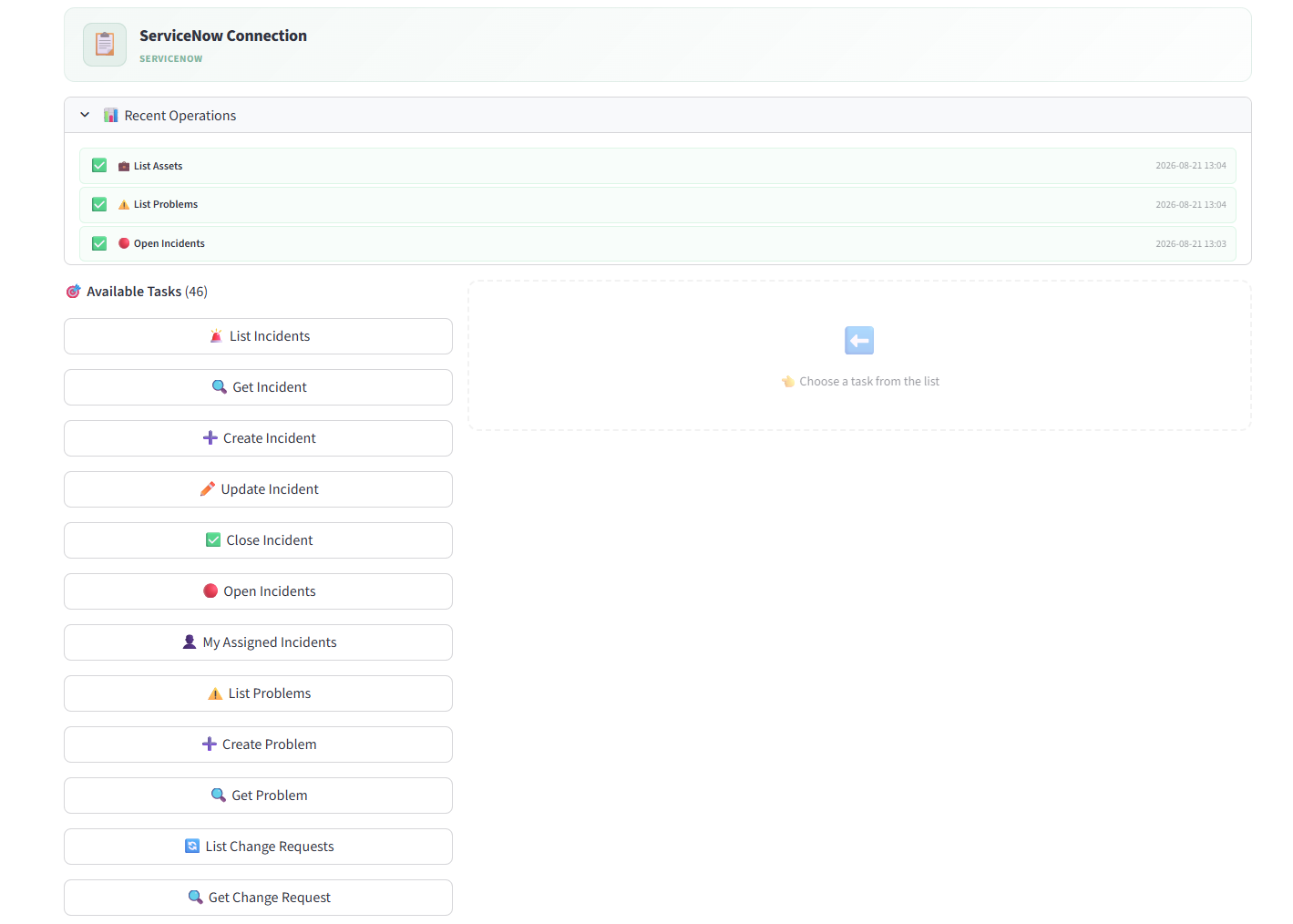
Task: Click the green check icon on Close Incident
Action: point(213,540)
